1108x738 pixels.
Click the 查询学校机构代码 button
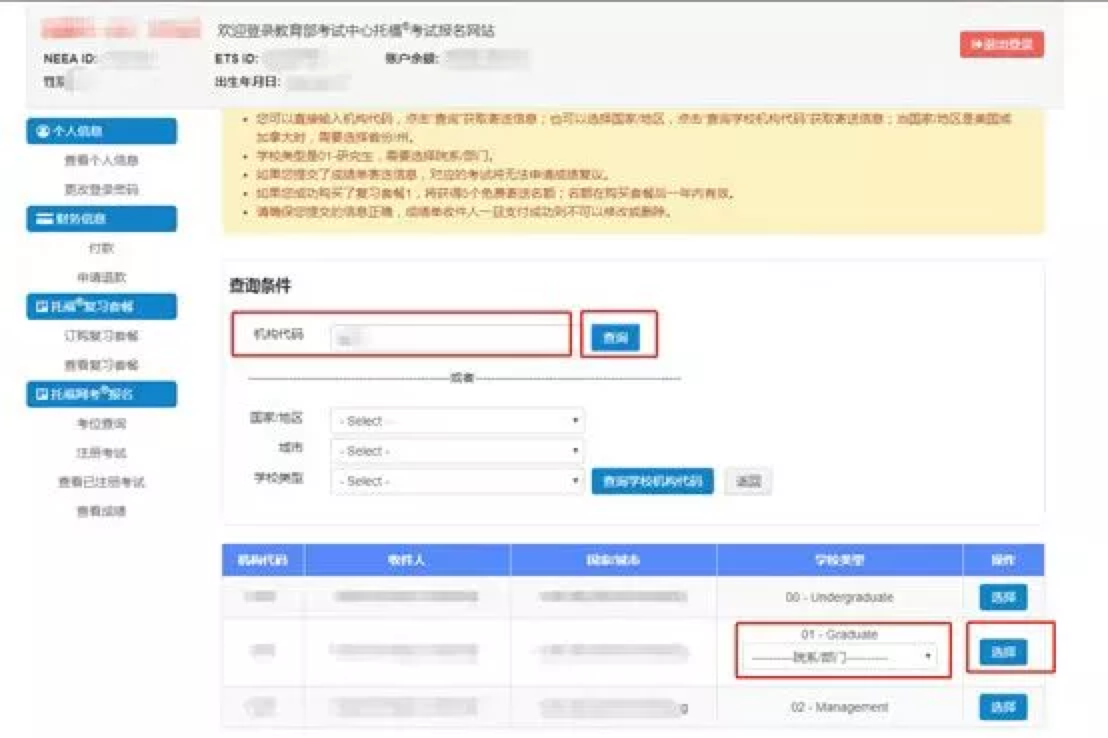[652, 481]
